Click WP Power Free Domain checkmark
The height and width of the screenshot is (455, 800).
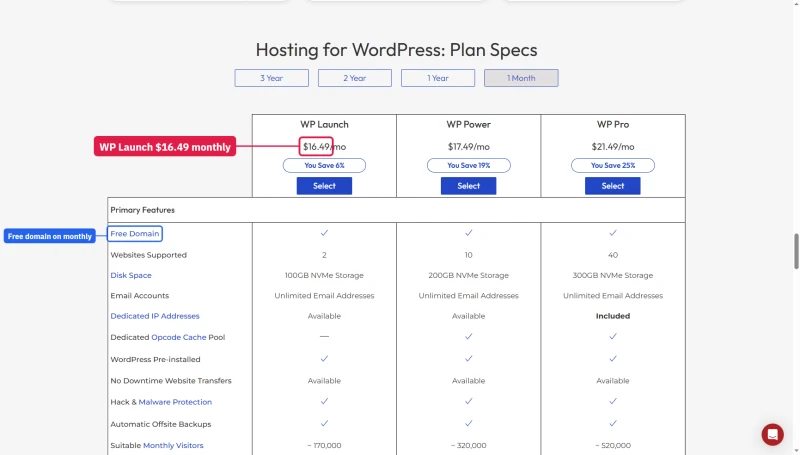tap(468, 233)
